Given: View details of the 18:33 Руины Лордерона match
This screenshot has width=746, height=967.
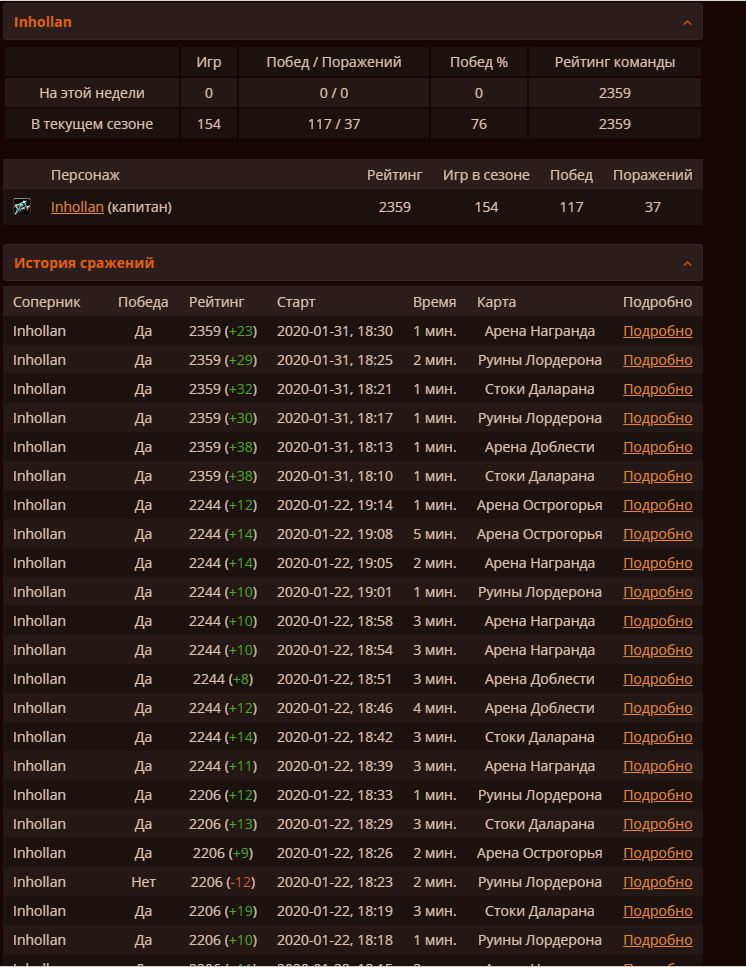Looking at the screenshot, I should [657, 795].
